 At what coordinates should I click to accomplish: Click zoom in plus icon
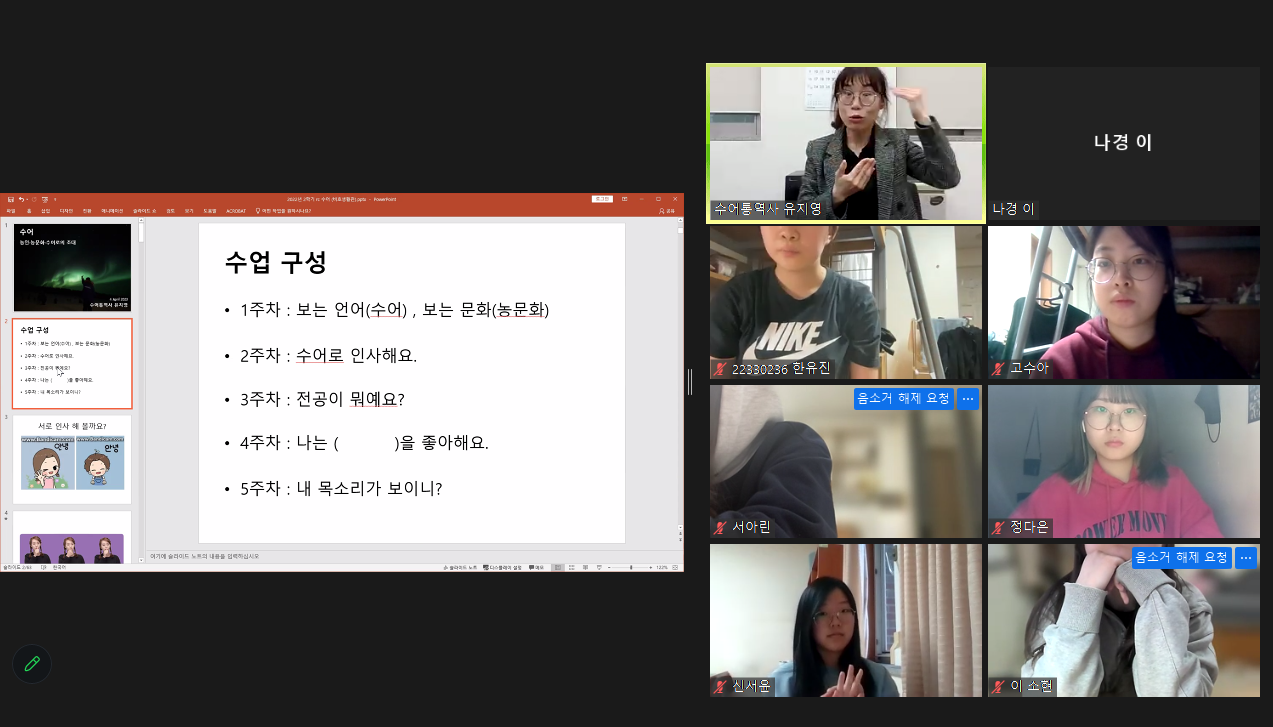click(x=650, y=567)
